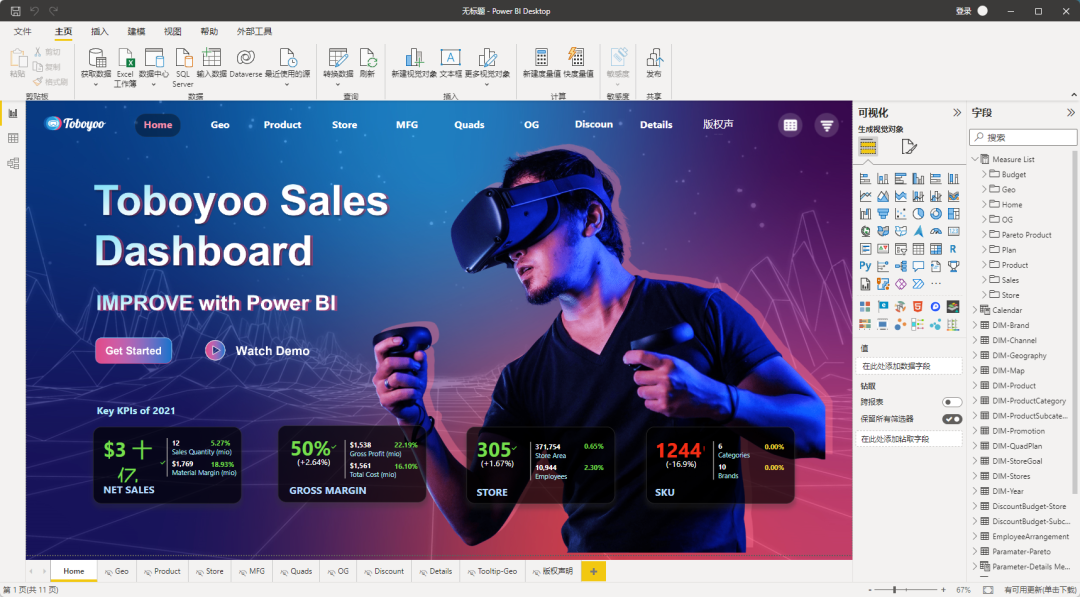The width and height of the screenshot is (1080, 597).
Task: Switch to the Tooltip-Geo page tab
Action: pyautogui.click(x=492, y=571)
